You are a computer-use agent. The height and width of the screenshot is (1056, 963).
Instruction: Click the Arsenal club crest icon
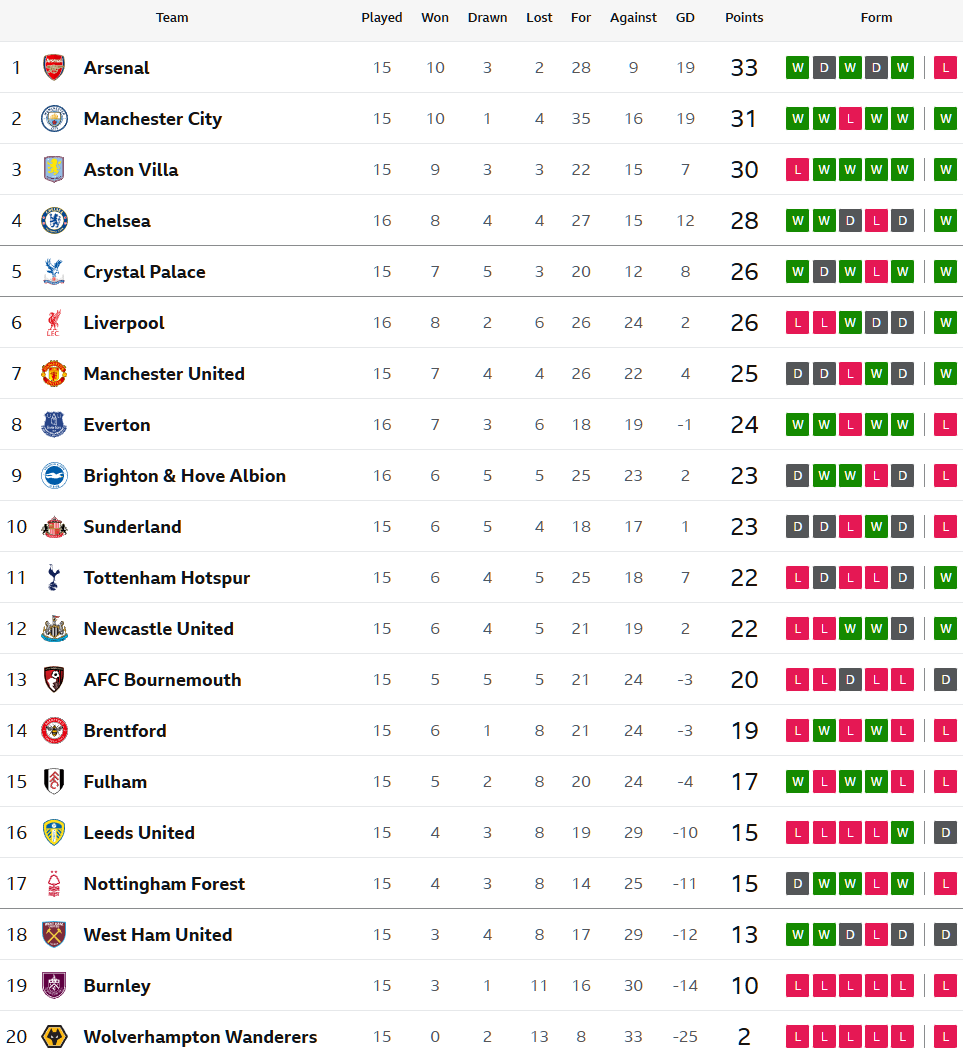[x=54, y=68]
